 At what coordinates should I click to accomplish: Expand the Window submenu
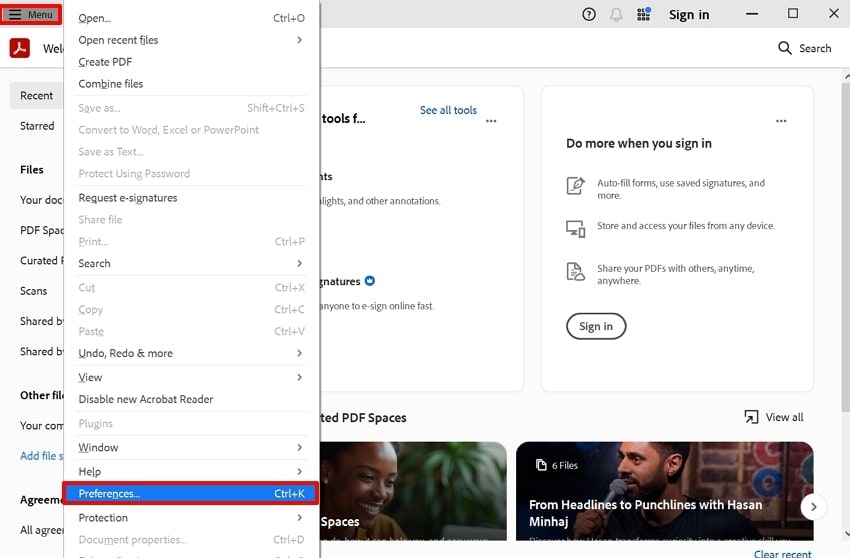pos(191,447)
